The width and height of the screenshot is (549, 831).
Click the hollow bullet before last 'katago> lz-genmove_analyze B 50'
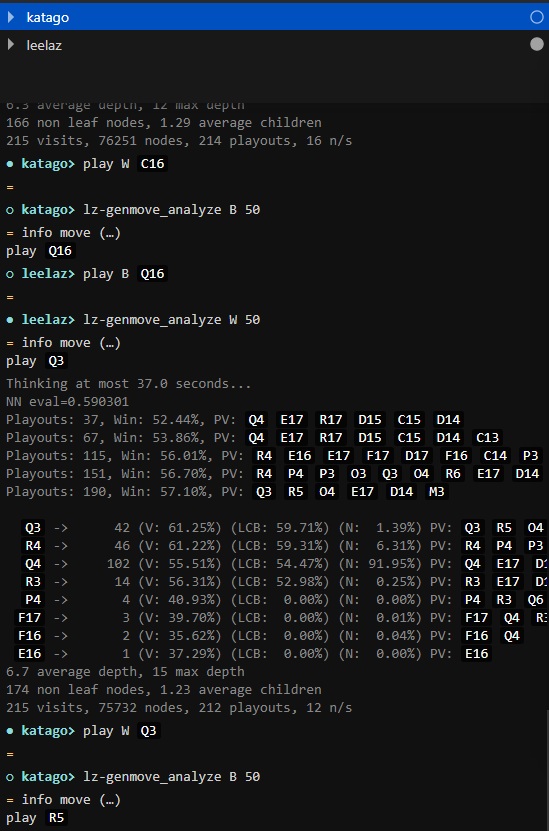click(10, 777)
